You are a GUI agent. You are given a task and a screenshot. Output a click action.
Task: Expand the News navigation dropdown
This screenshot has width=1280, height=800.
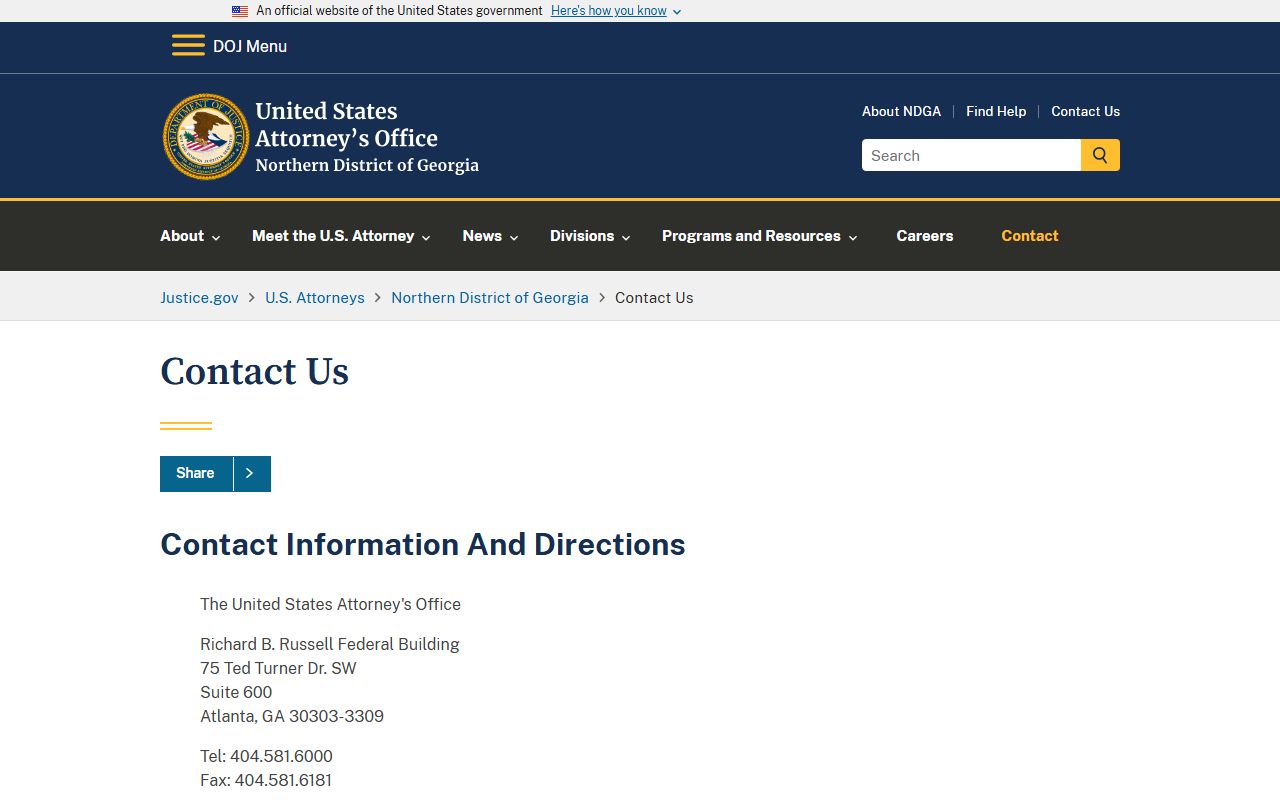point(490,236)
